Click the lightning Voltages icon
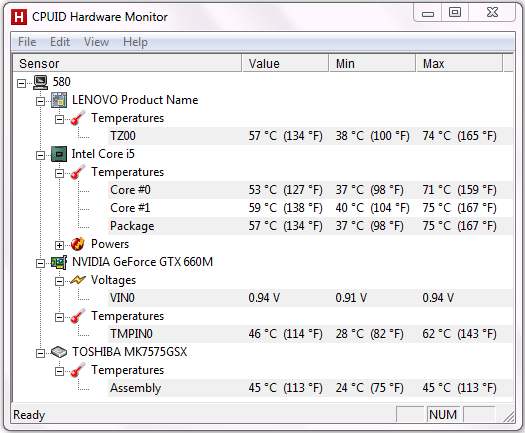525x433 pixels. coord(78,280)
